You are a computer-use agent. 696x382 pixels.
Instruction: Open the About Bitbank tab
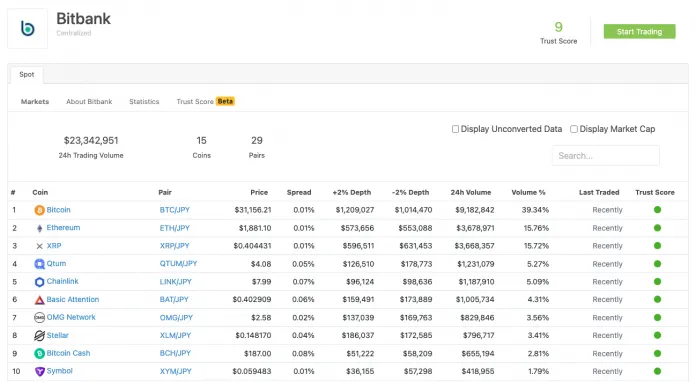(89, 102)
